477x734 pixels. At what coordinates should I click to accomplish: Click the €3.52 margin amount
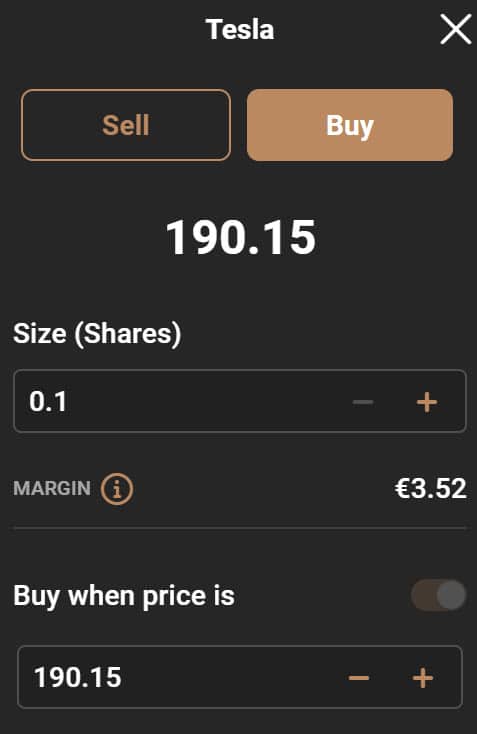431,489
